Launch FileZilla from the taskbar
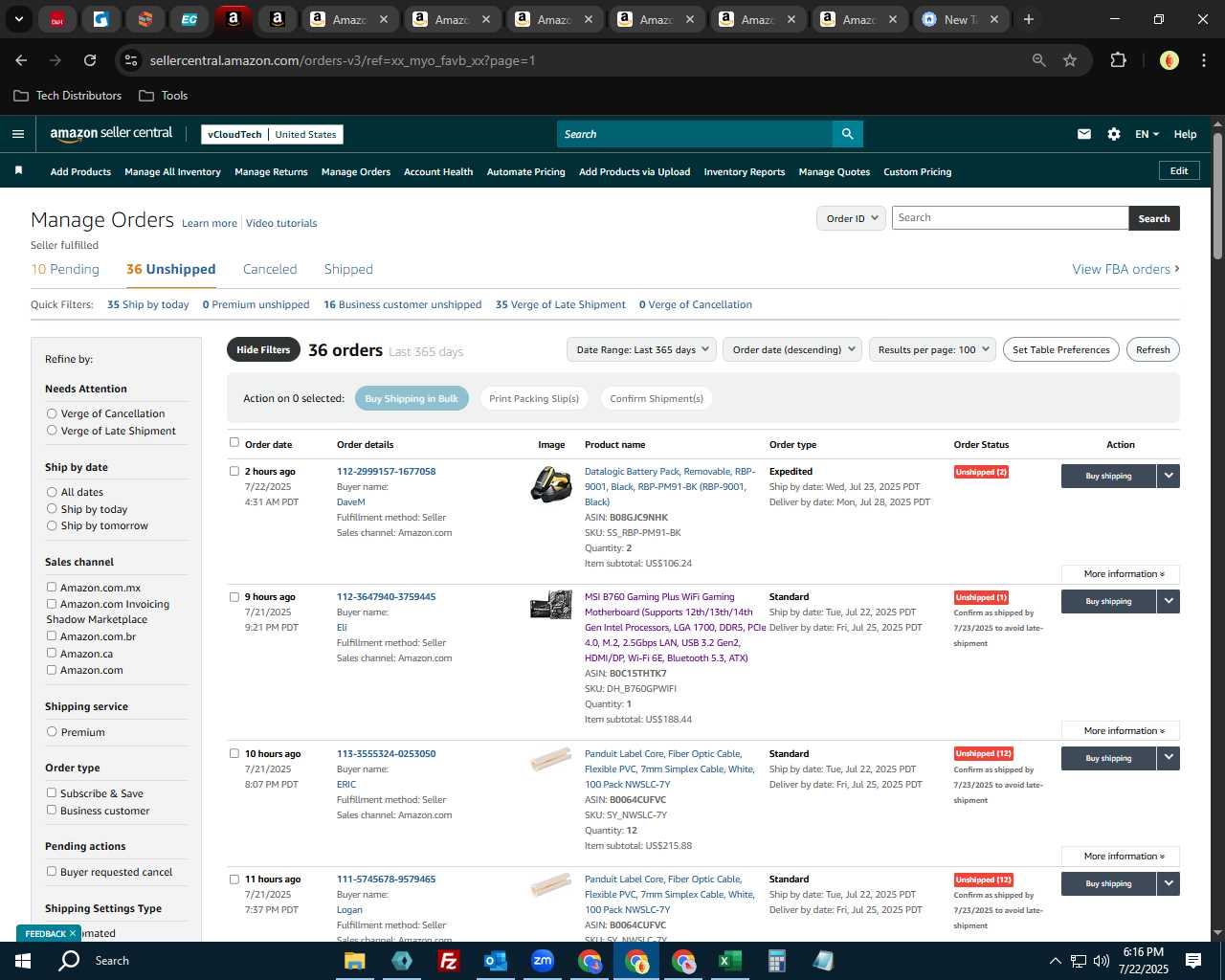The image size is (1225, 980). (x=448, y=961)
